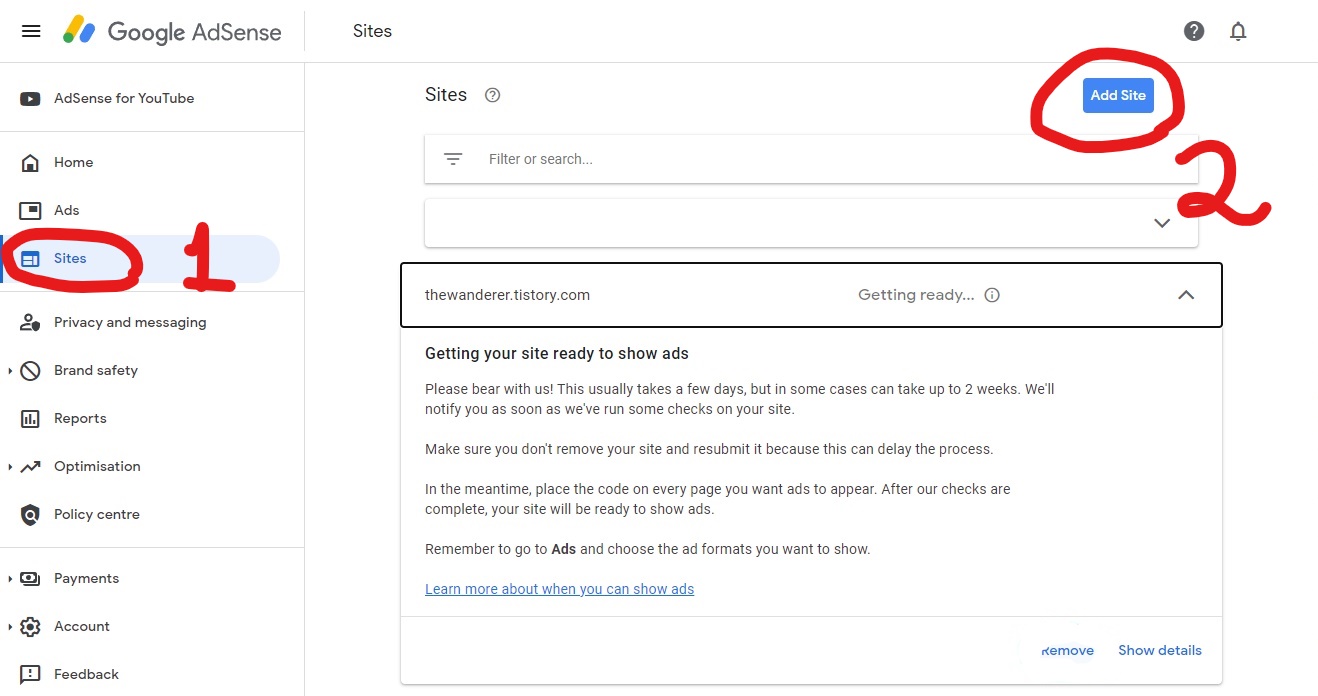Click the Optimisation trend arrow icon
1318x696 pixels.
coord(31,467)
